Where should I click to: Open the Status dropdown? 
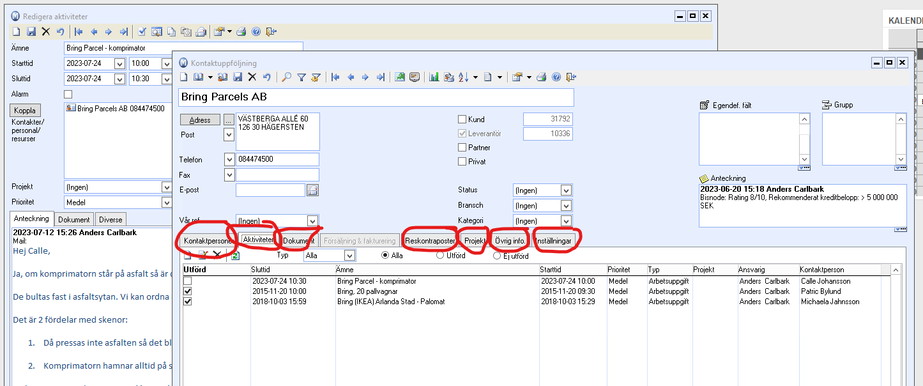566,191
